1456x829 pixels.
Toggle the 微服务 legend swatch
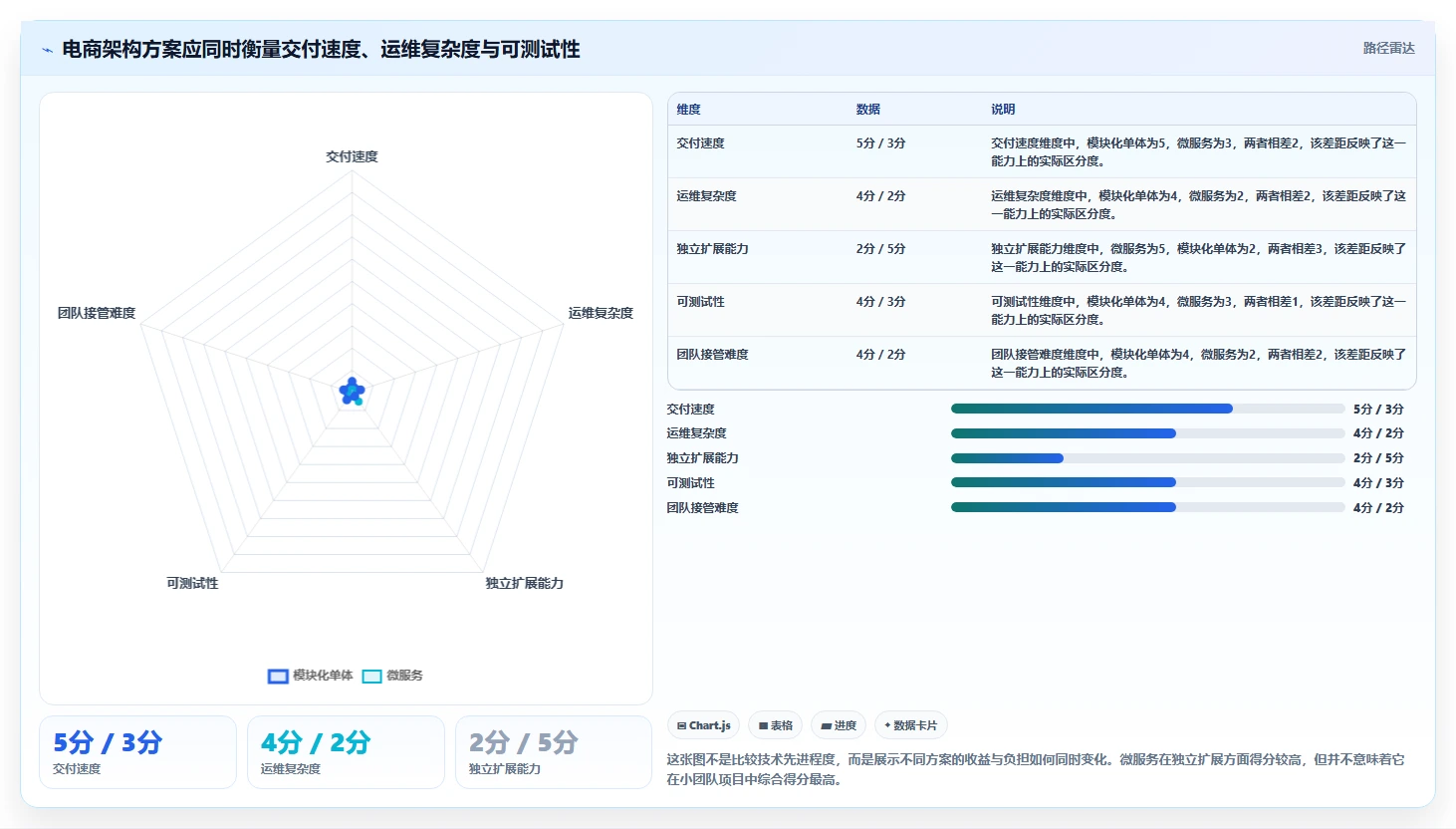point(372,676)
